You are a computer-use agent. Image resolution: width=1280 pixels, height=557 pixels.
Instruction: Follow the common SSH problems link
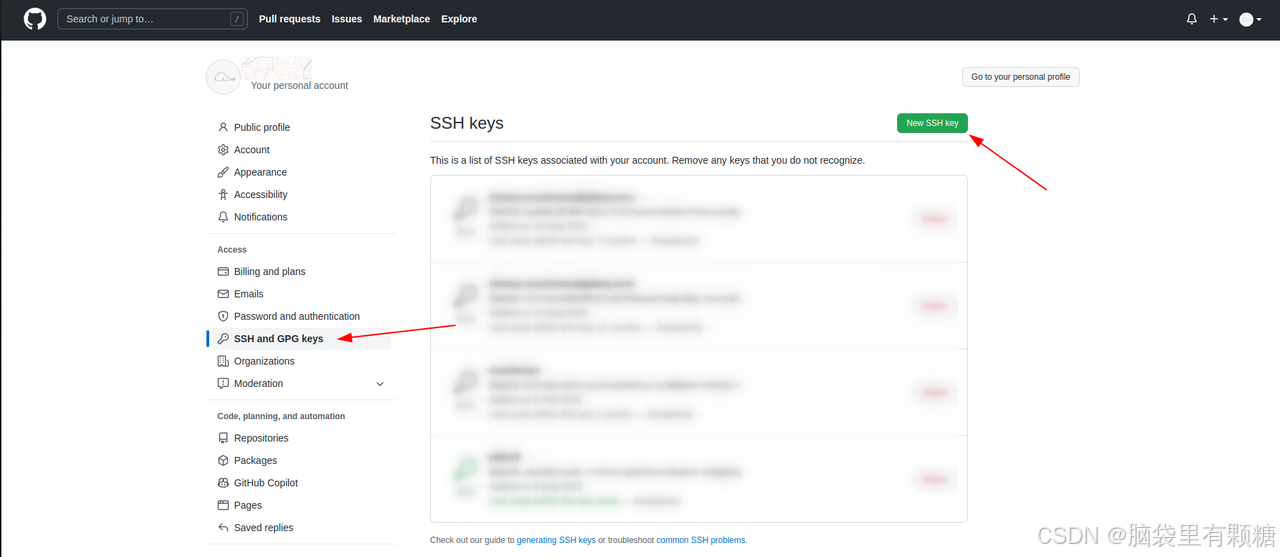[x=701, y=540]
